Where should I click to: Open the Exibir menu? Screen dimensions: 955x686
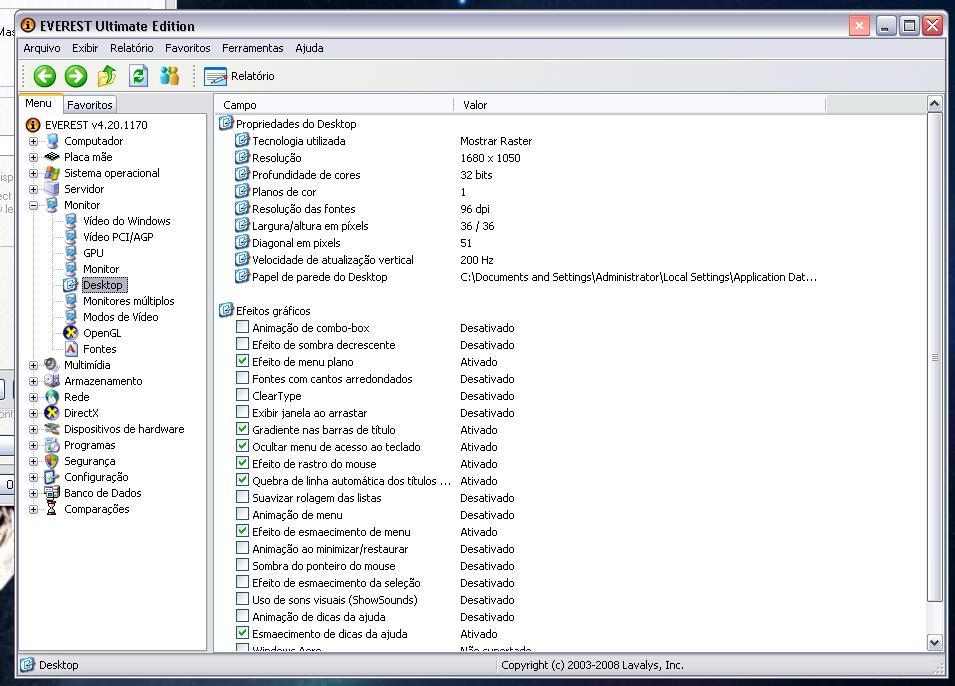[x=85, y=48]
